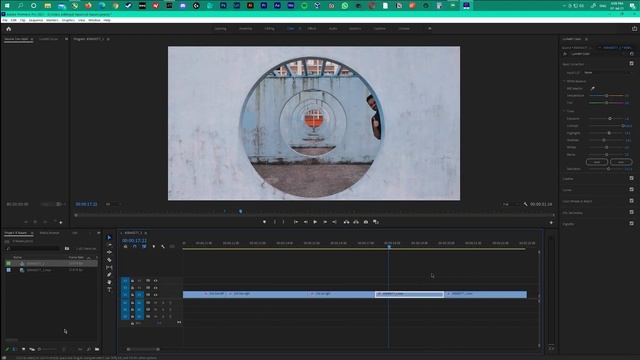The height and width of the screenshot is (360, 640).
Task: Toggle Snap in timeline
Action: coord(134,247)
